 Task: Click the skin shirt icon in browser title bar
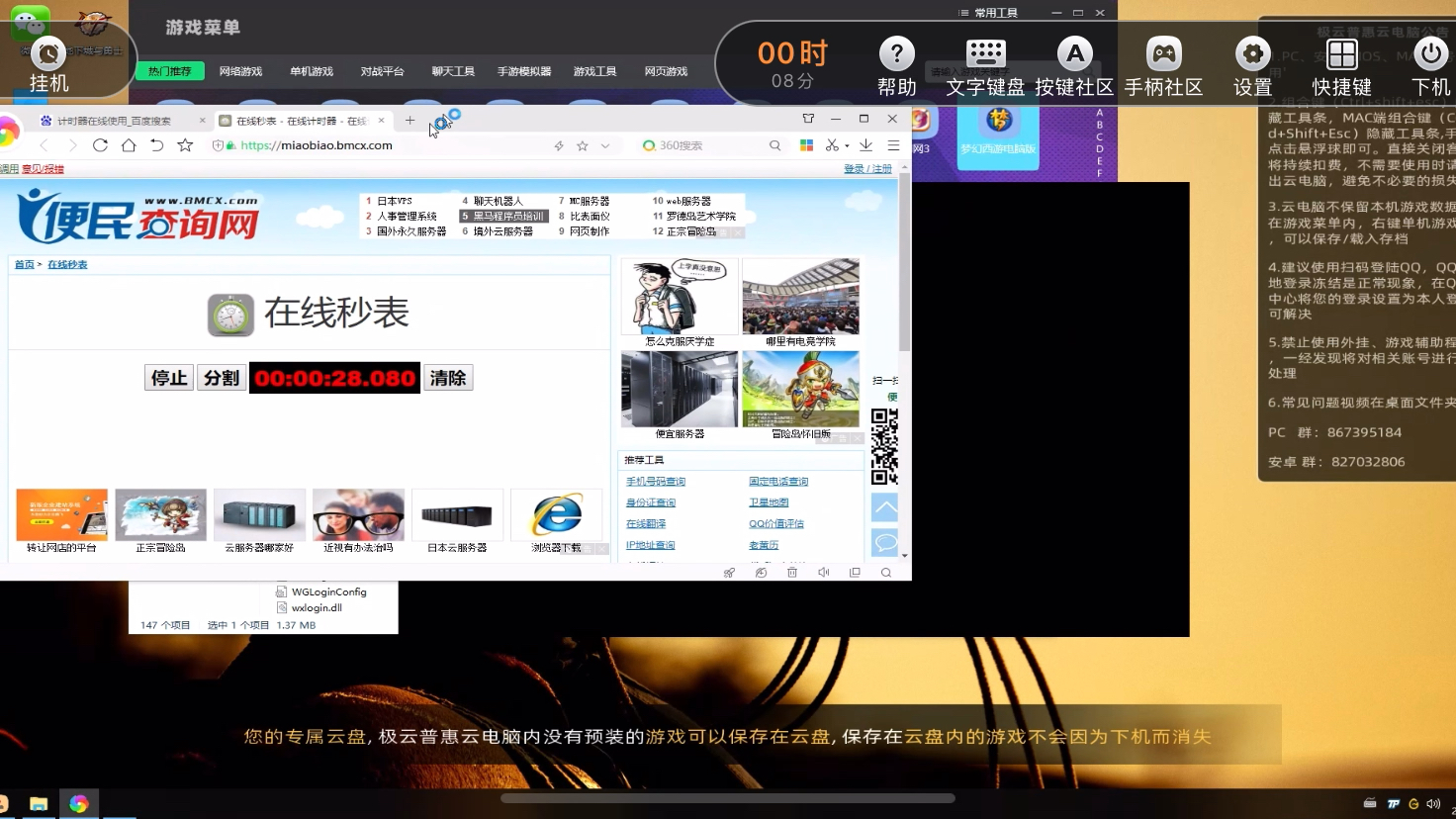pos(808,119)
